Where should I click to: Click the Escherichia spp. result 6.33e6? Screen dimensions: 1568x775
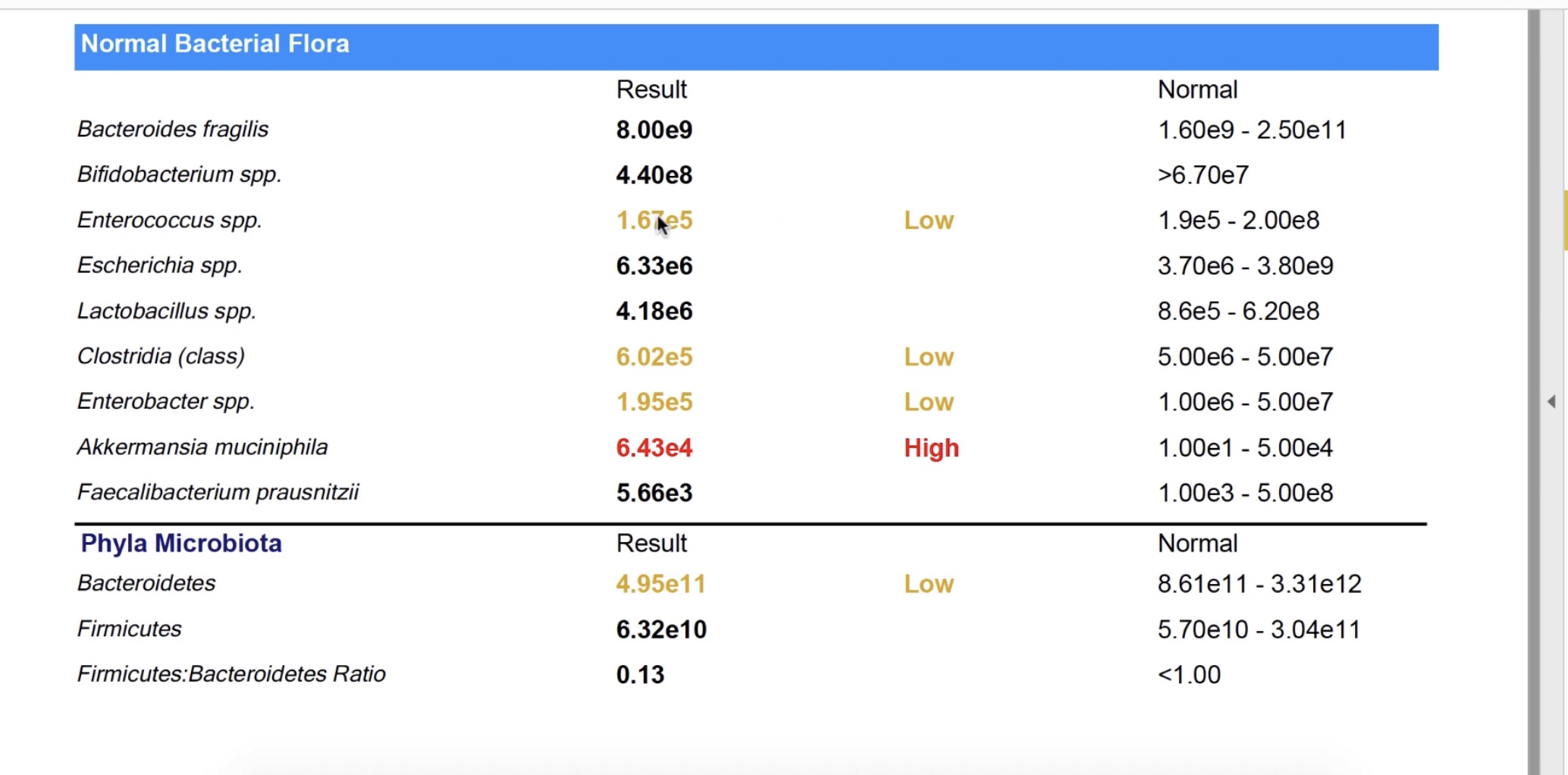coord(654,265)
